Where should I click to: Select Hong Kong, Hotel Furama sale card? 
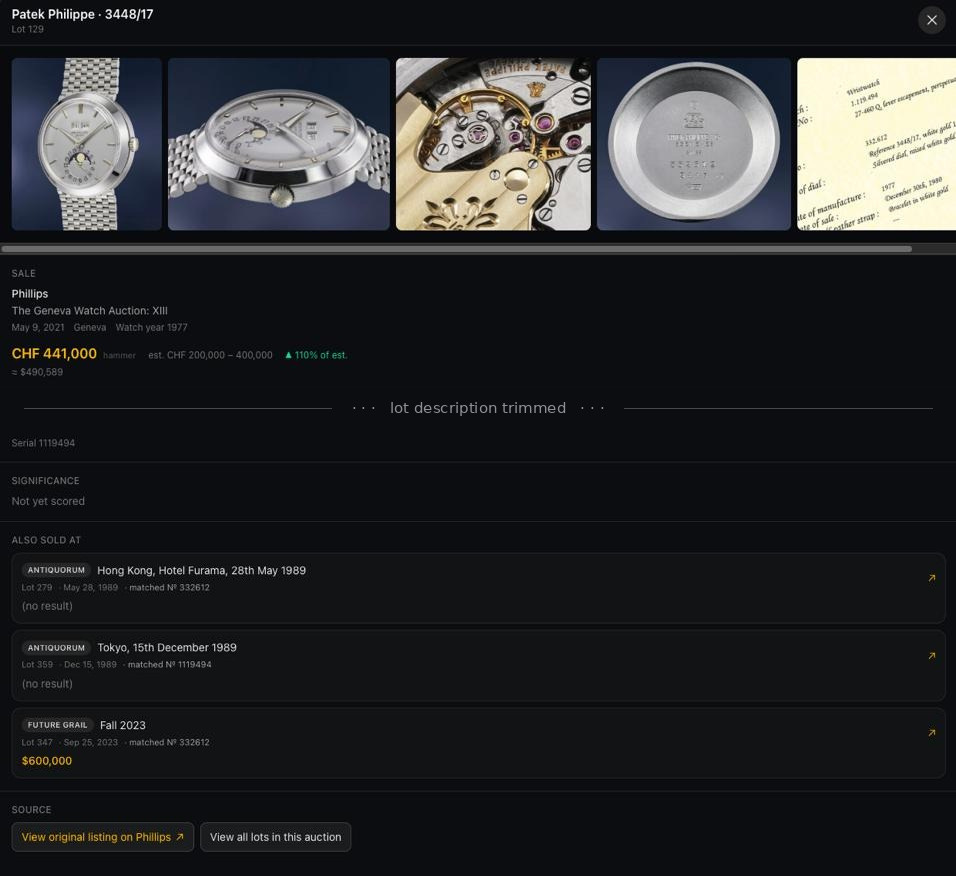coord(478,588)
